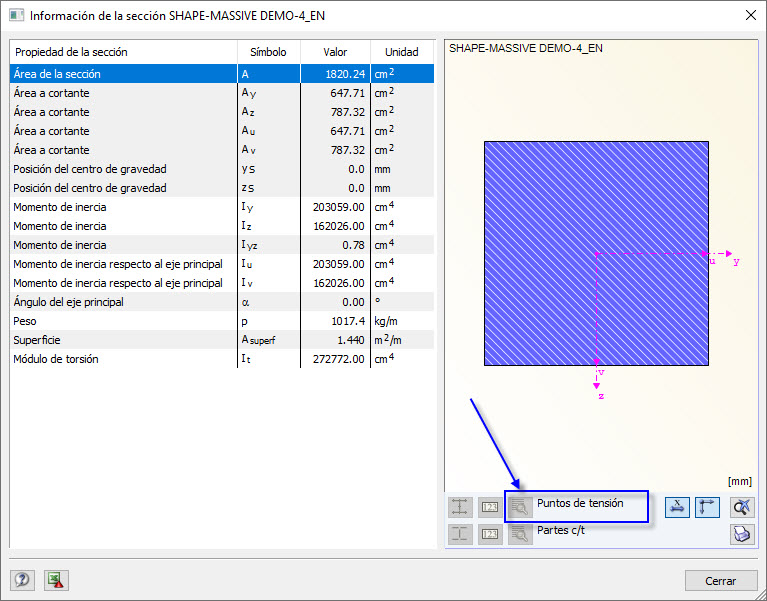Click the Cerrar button
This screenshot has height=601, width=767.
click(x=721, y=580)
